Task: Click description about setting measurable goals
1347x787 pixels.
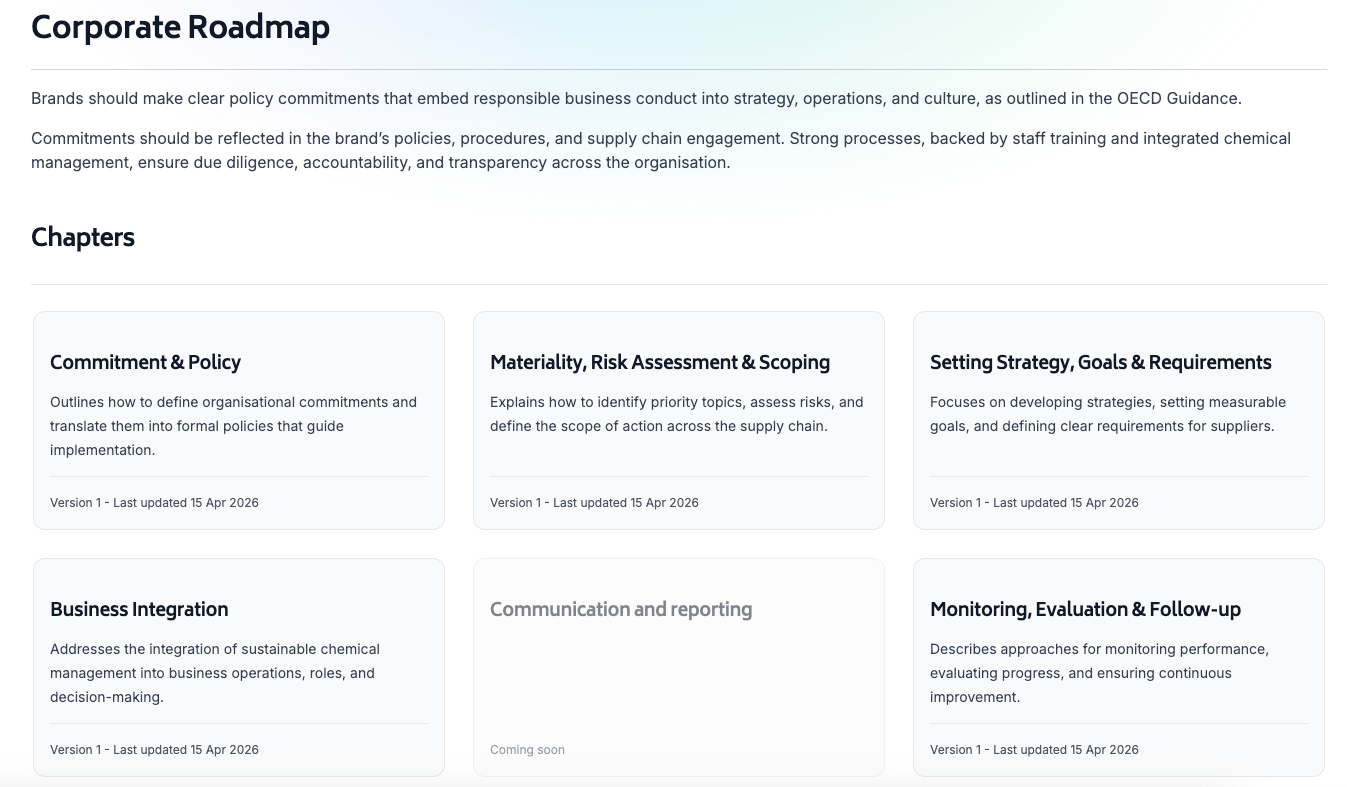Action: pos(1107,414)
